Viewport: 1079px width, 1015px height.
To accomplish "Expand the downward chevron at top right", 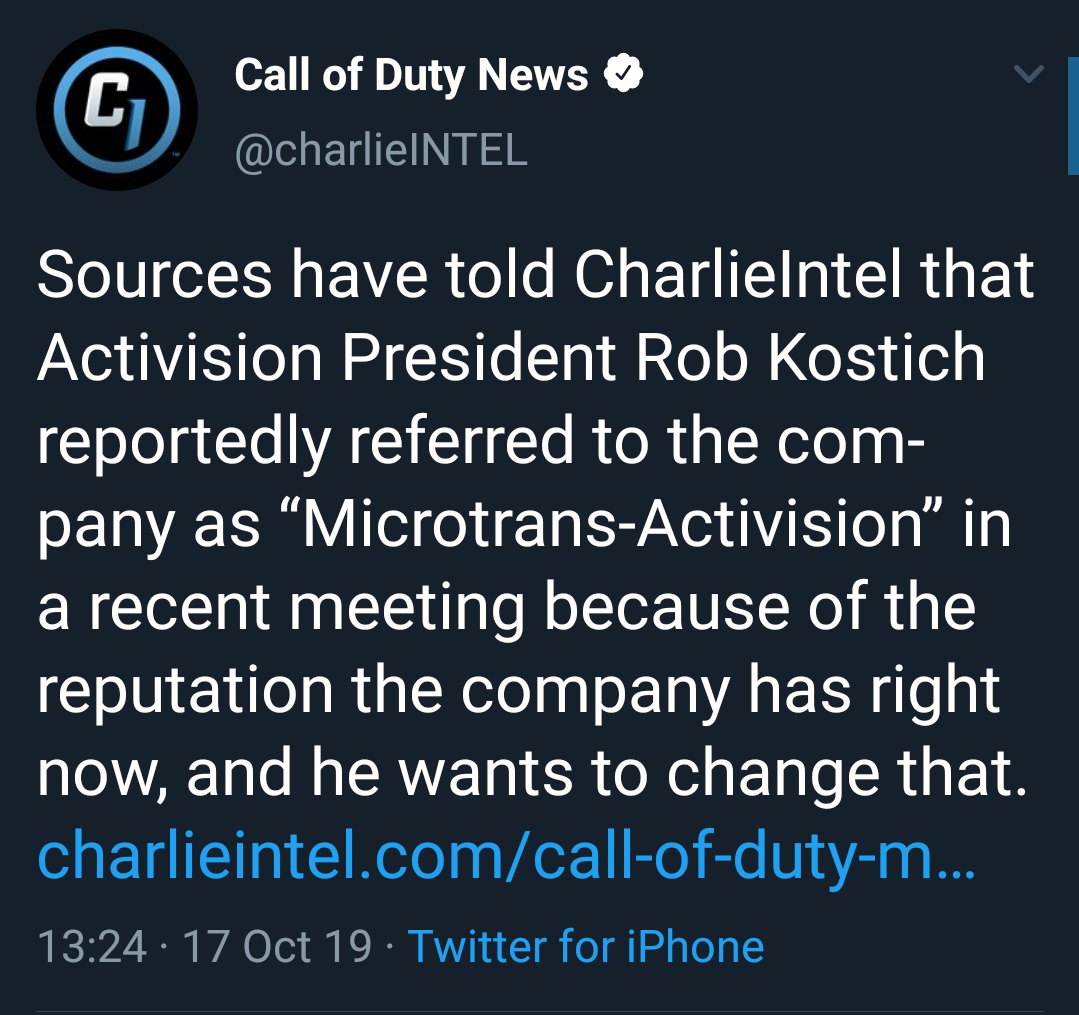I will [x=1028, y=72].
